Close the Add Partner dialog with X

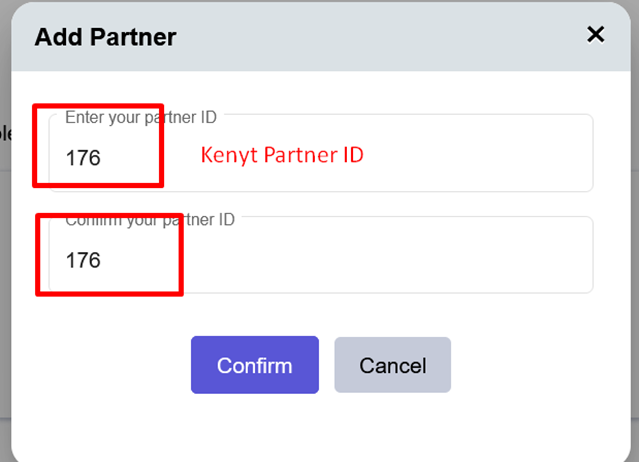[x=595, y=35]
